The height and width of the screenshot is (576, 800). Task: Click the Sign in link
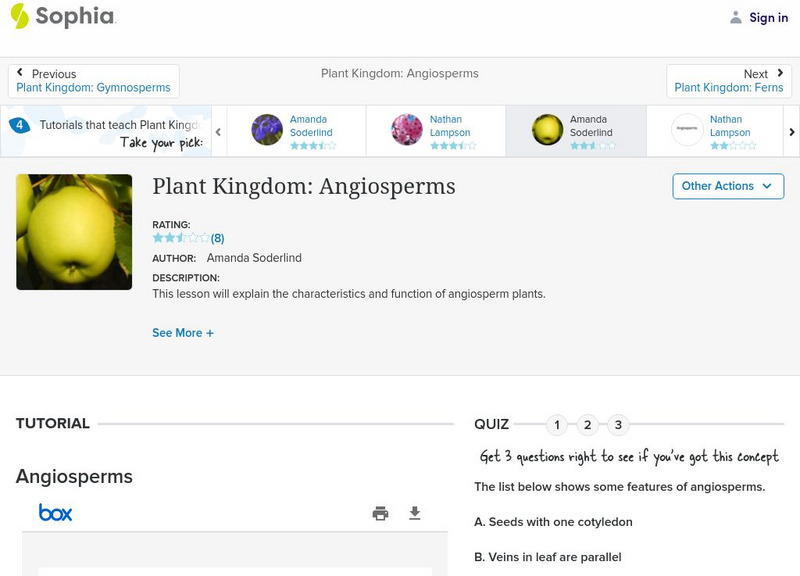768,17
